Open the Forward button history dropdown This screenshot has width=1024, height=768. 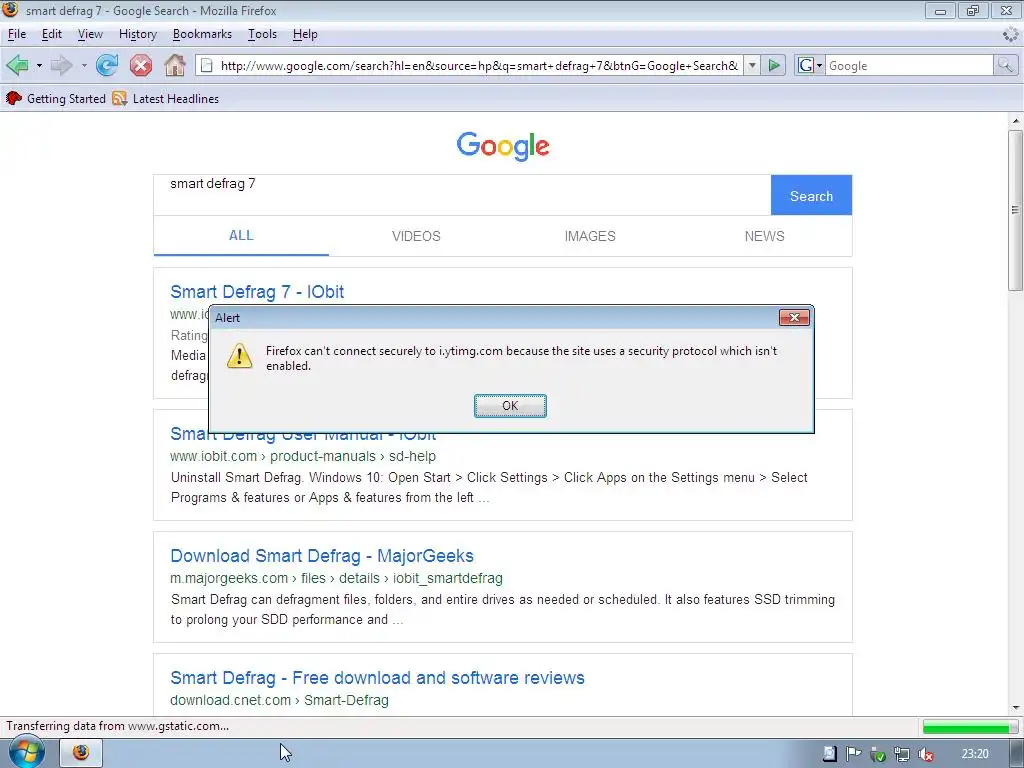coord(84,65)
